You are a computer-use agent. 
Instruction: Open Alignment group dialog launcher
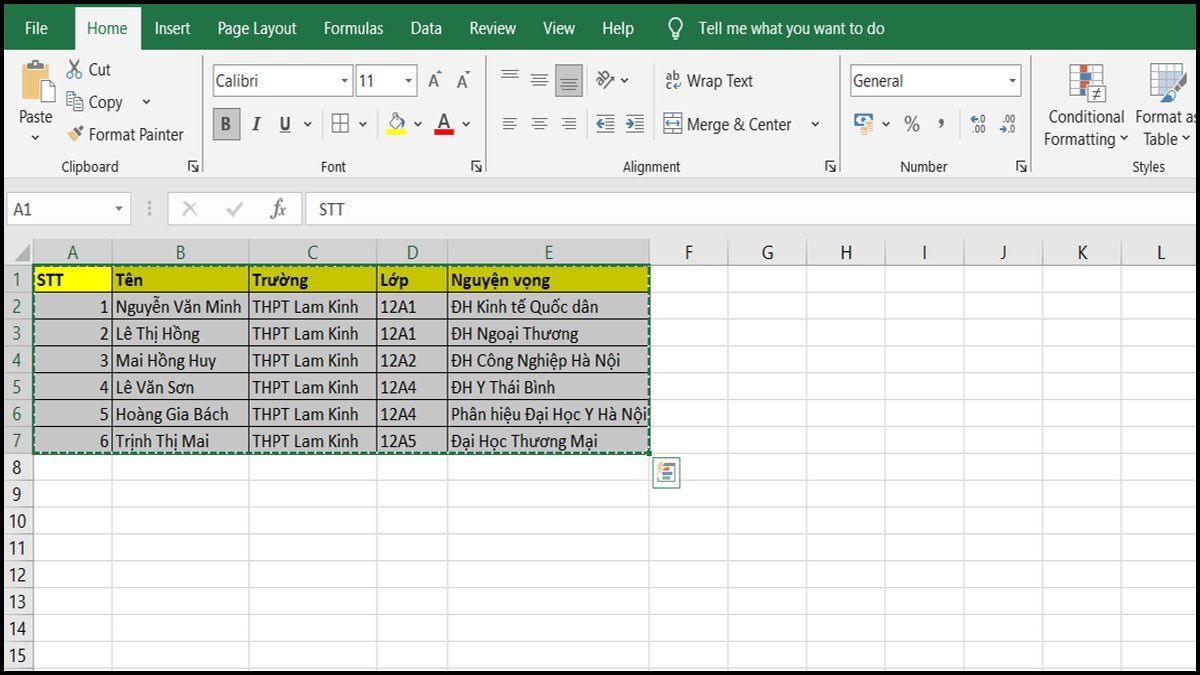click(x=831, y=166)
